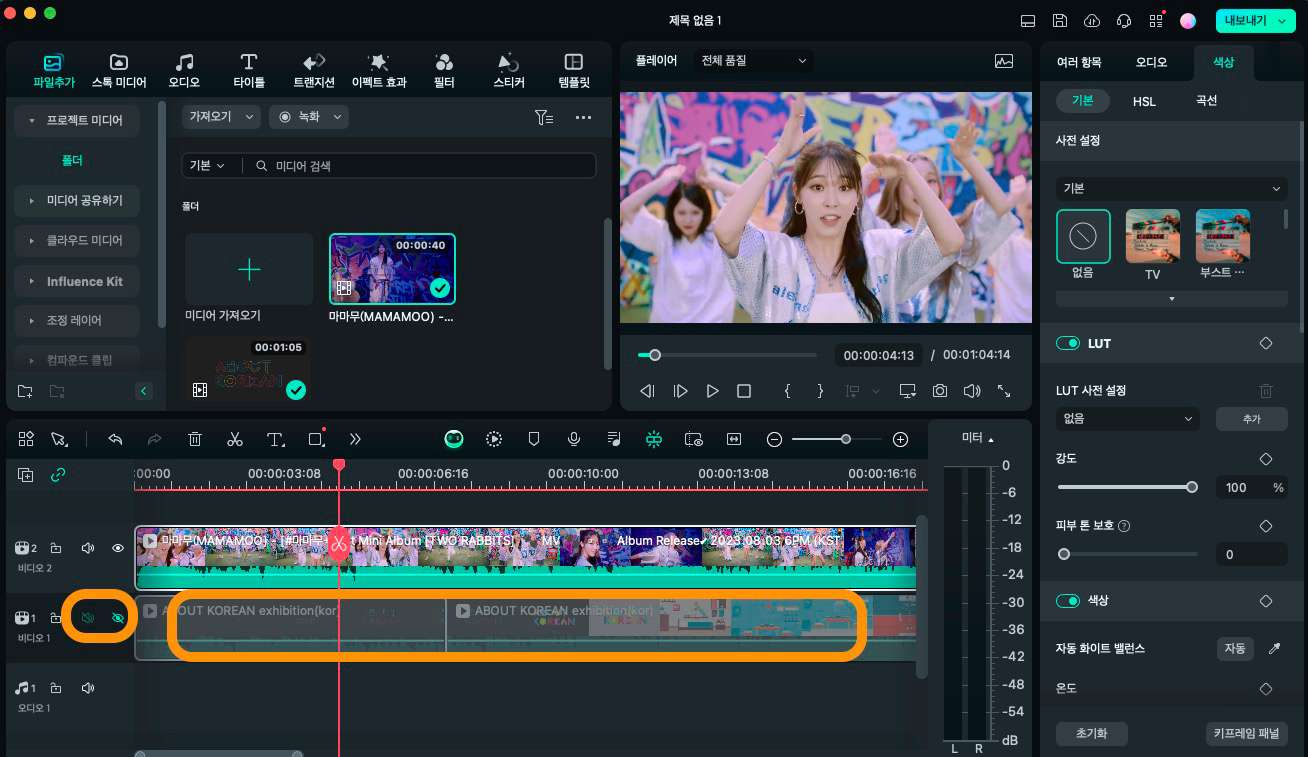Click the zoom in plus timeline button

pos(900,439)
